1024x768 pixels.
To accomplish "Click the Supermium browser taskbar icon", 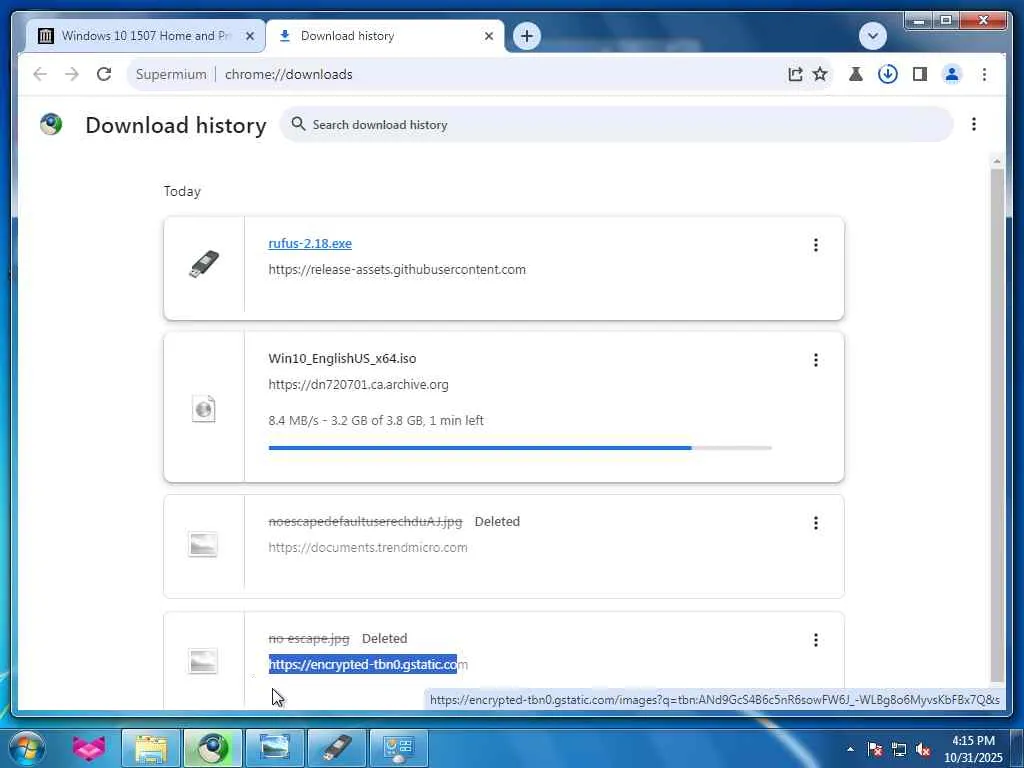I will 213,748.
